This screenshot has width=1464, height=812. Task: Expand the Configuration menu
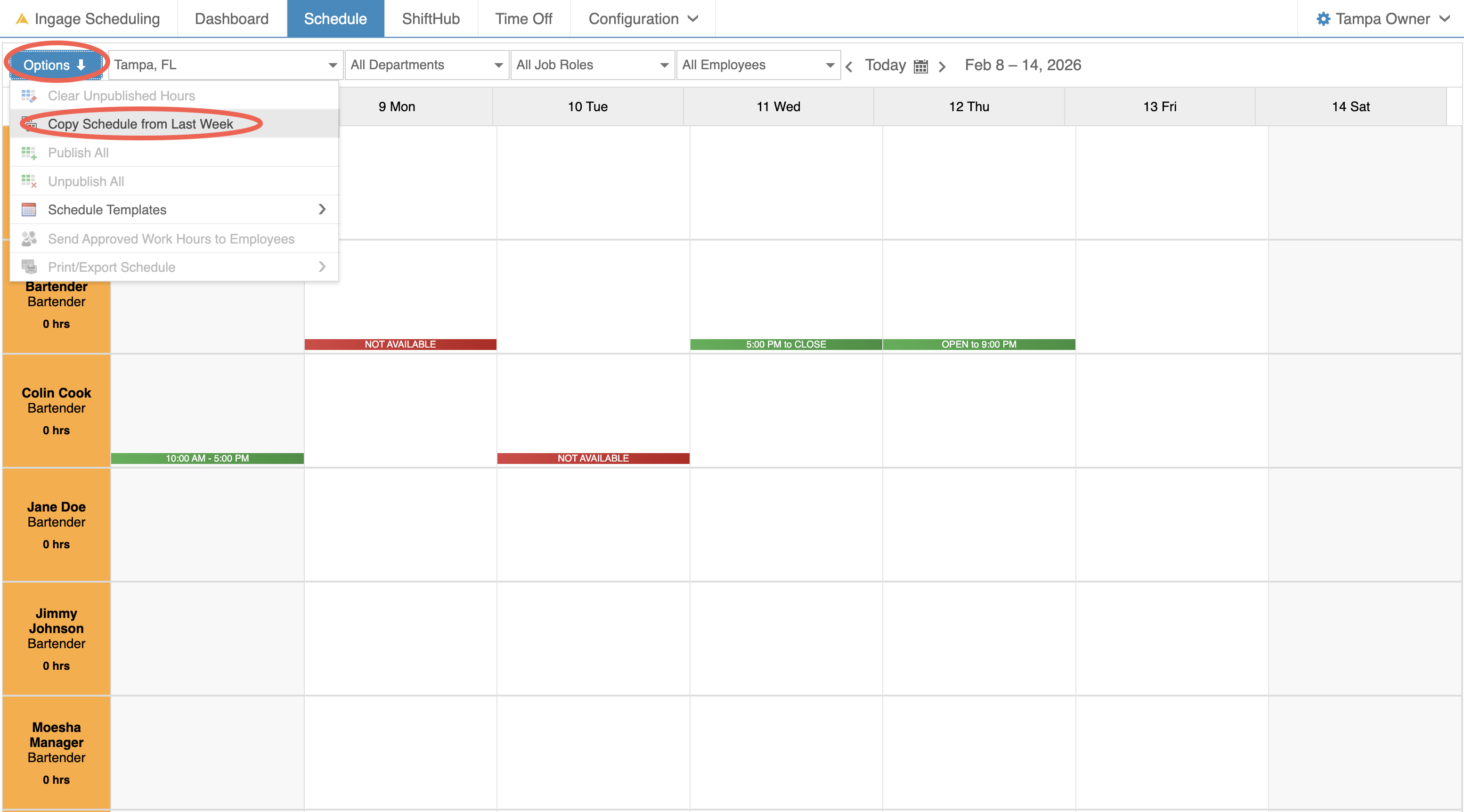[642, 19]
